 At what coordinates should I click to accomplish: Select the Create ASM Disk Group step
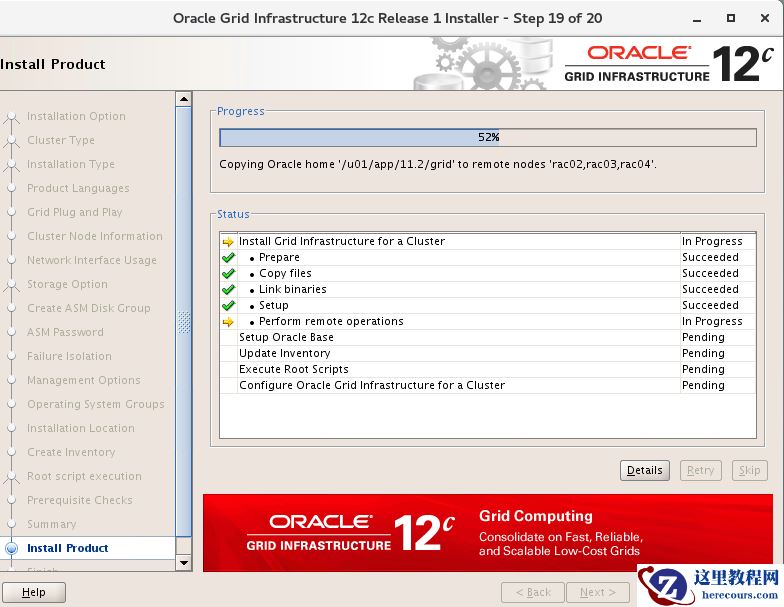[88, 308]
